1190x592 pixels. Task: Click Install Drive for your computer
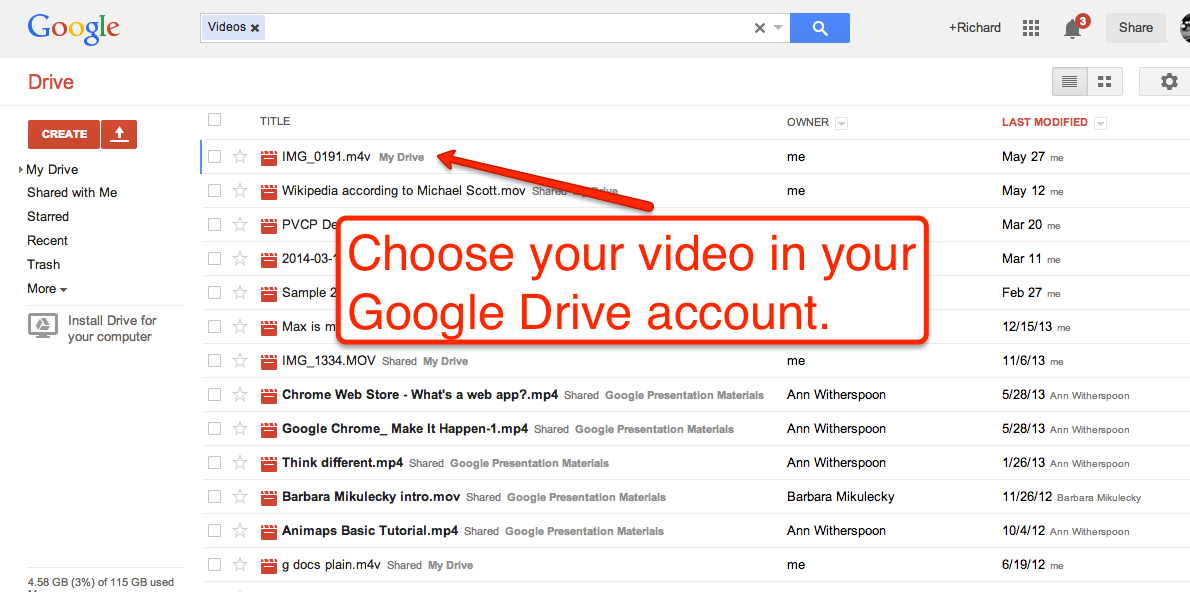point(112,329)
